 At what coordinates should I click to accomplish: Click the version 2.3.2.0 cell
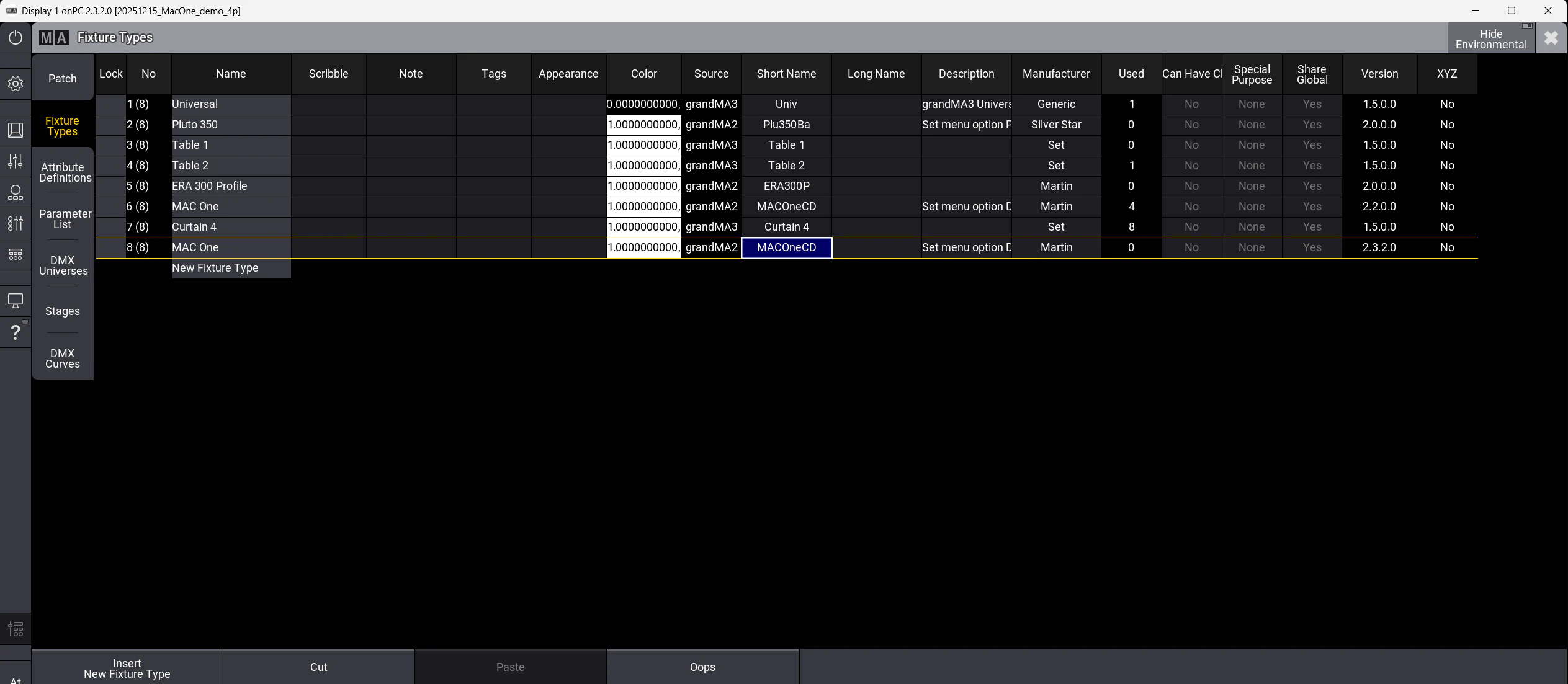1379,247
